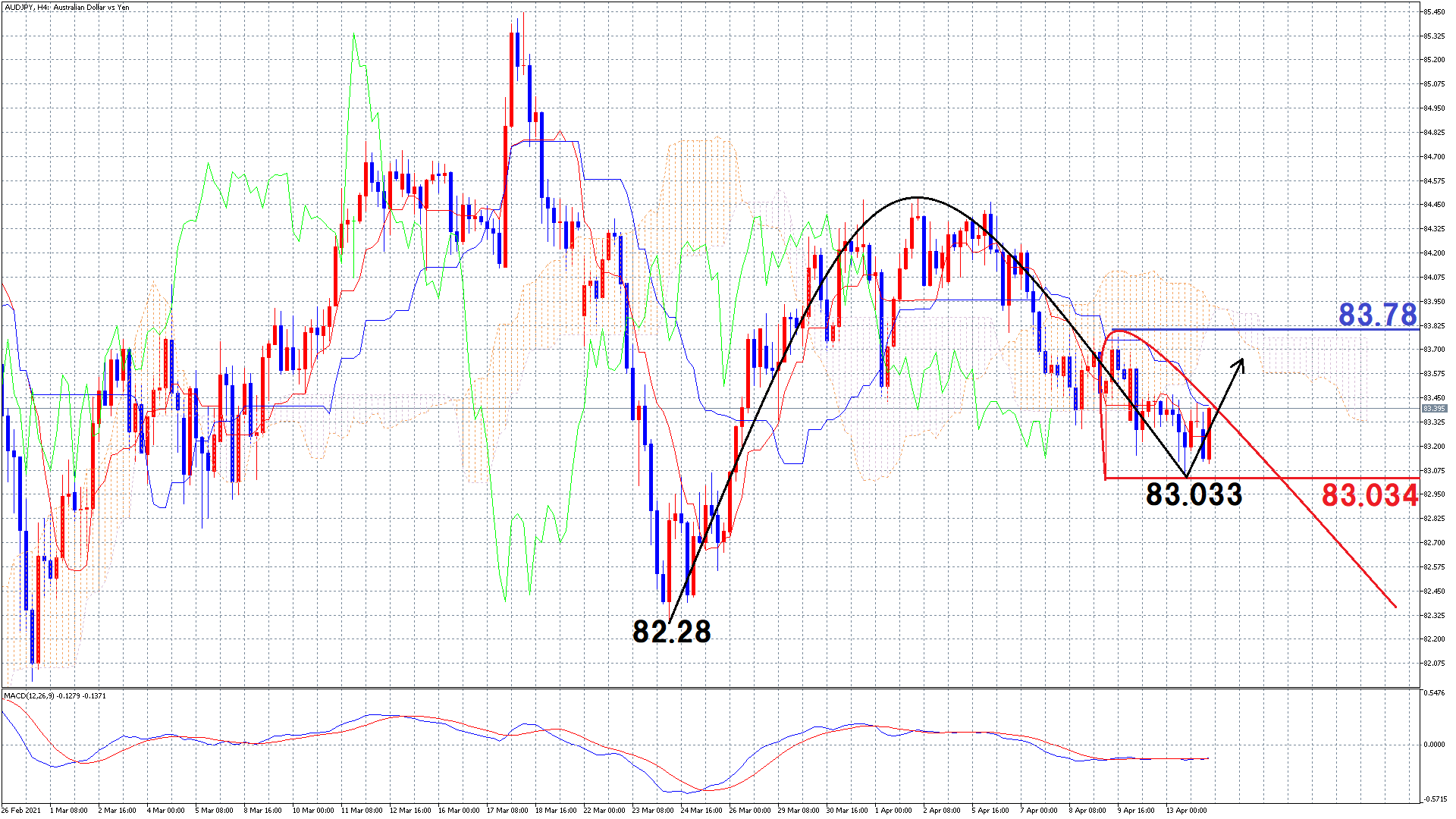Click the 17 Mar 08:00 time label
1456x819 pixels.
point(507,810)
